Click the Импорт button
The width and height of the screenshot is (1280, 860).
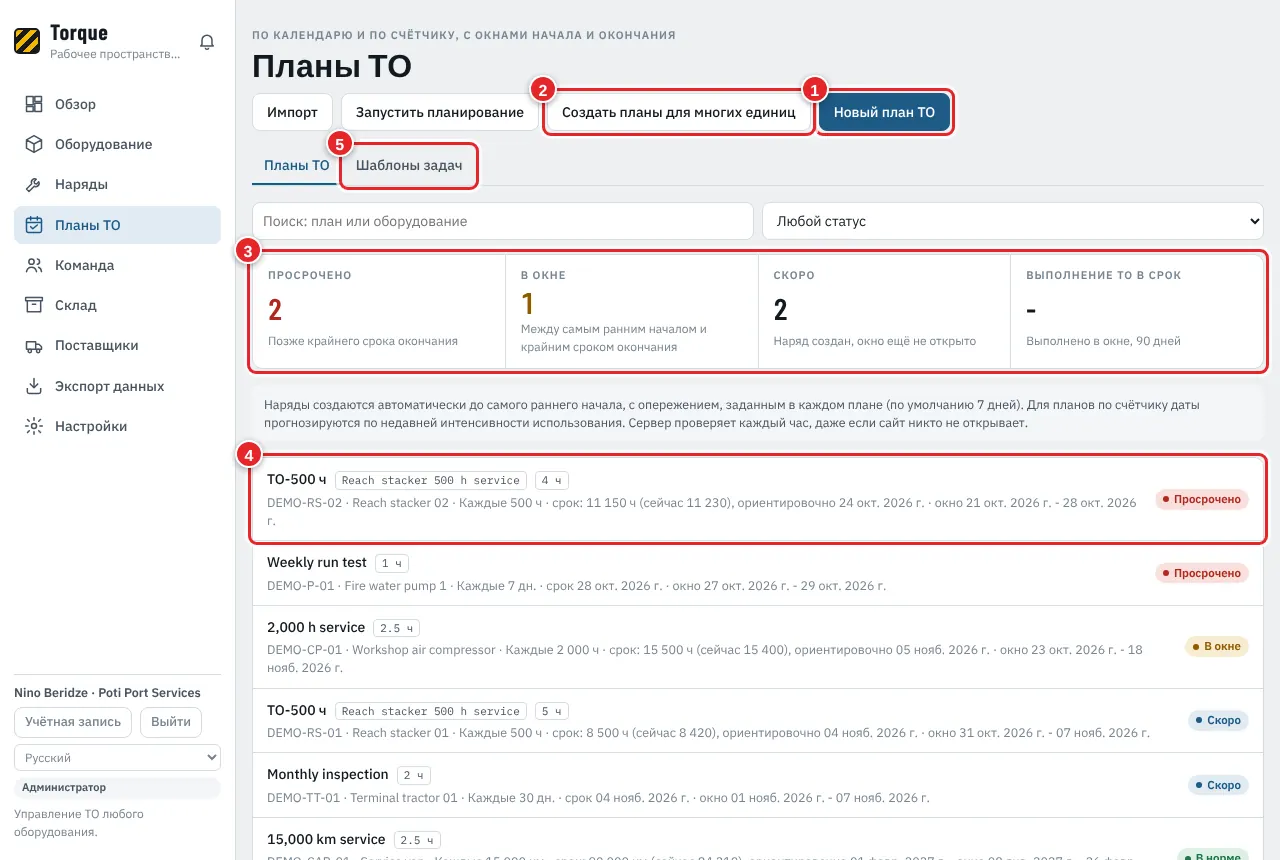coord(292,112)
